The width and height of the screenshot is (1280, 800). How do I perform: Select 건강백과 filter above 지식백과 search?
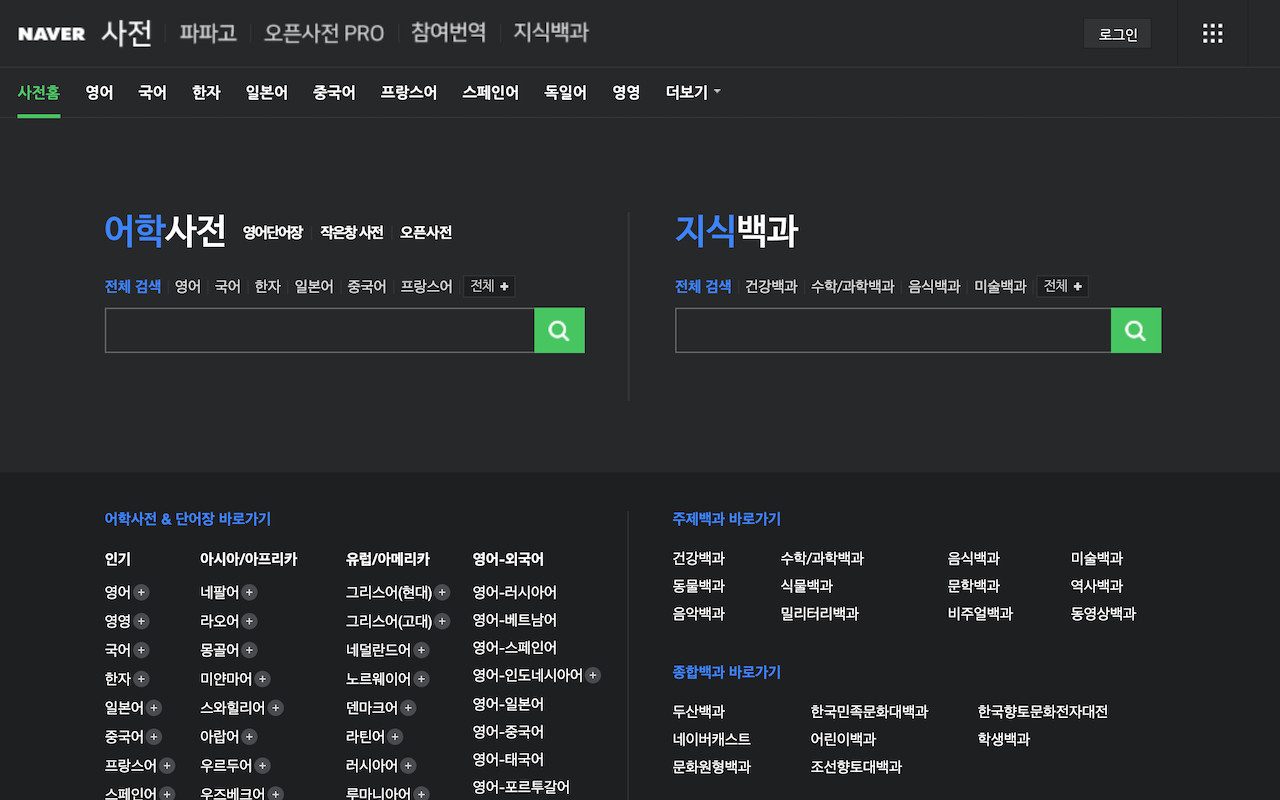pos(771,286)
